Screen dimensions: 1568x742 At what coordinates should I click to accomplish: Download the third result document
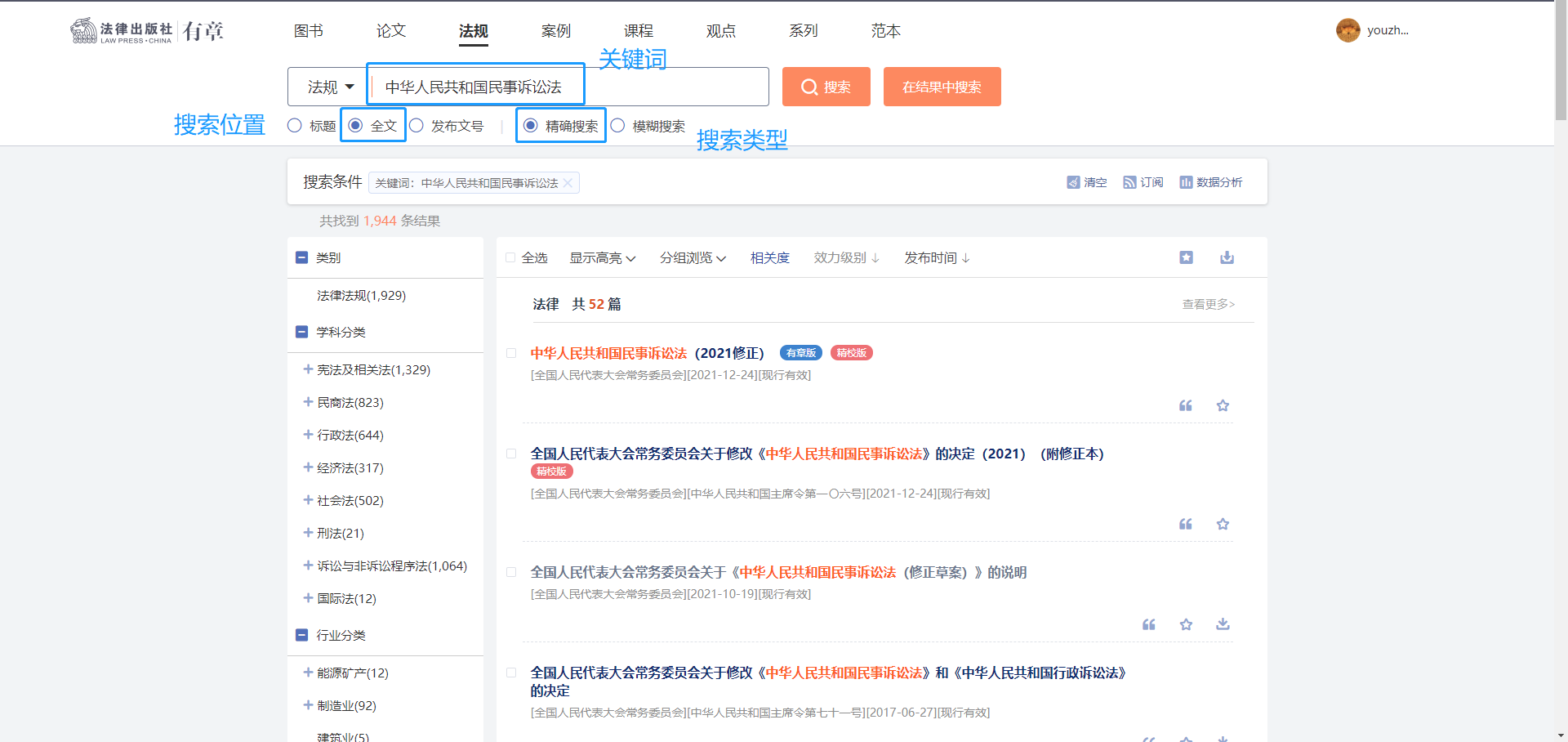click(1223, 624)
